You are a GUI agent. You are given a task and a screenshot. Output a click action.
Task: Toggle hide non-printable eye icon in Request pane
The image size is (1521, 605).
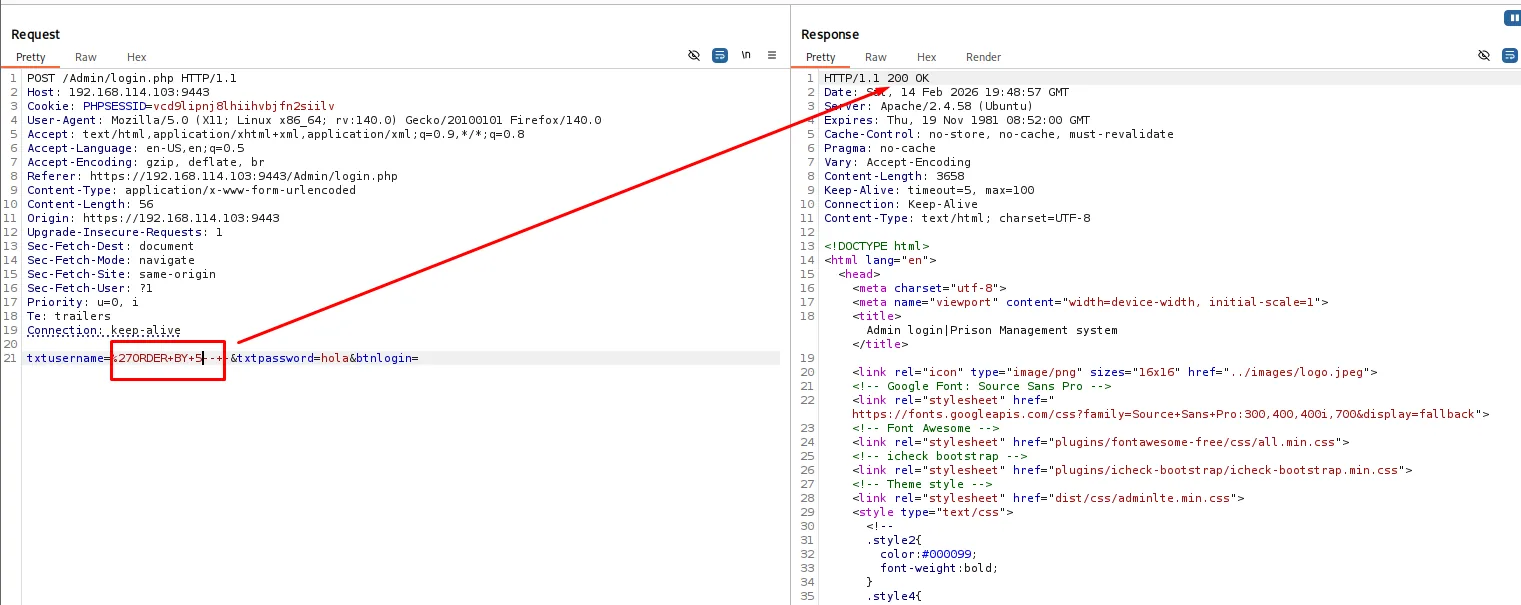694,56
